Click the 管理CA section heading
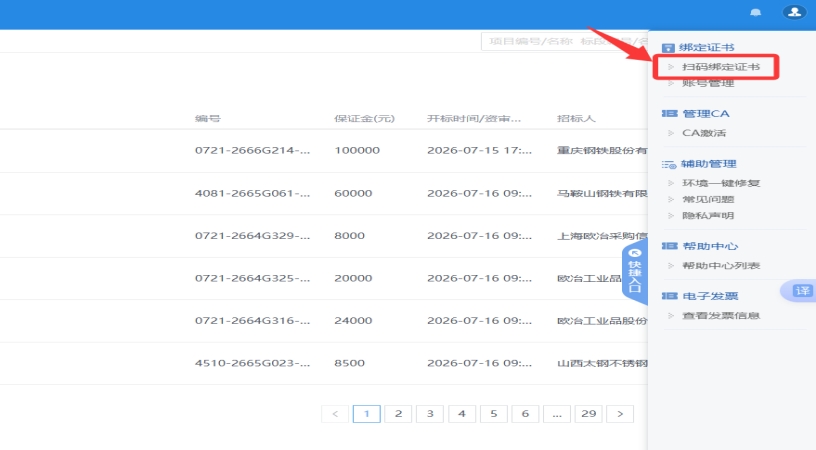Image resolution: width=816 pixels, height=450 pixels. click(x=706, y=113)
